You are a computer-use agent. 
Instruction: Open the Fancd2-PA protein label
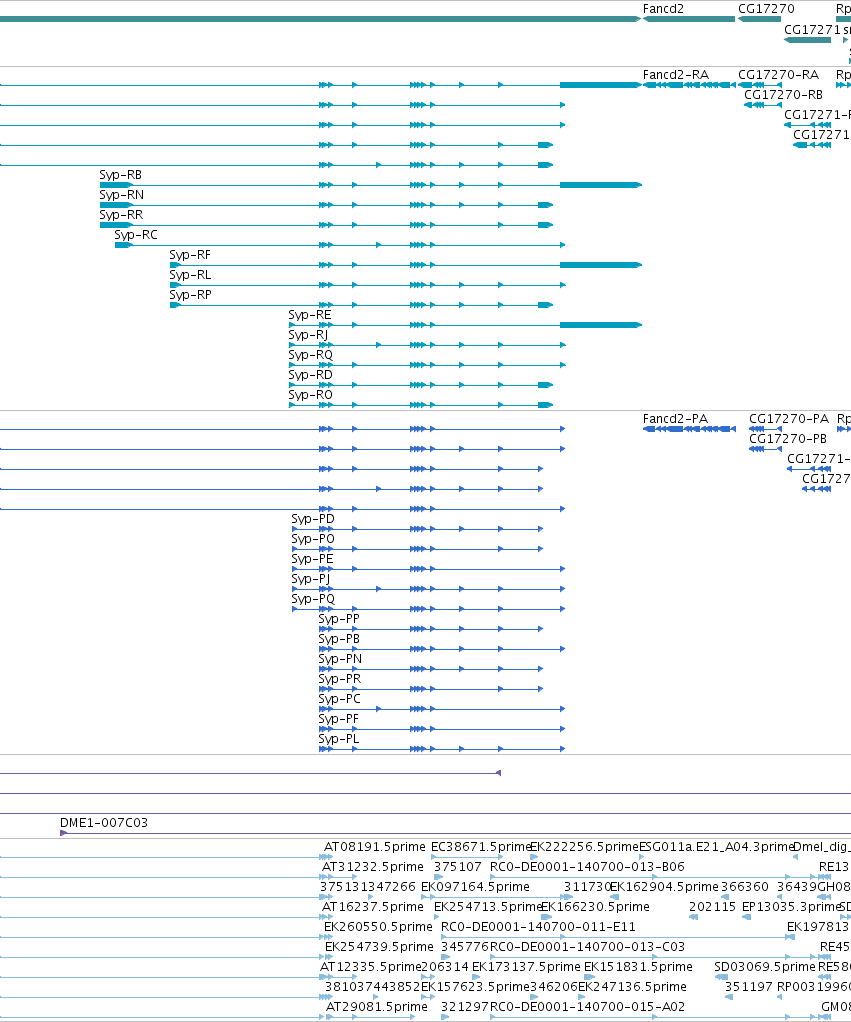tap(675, 419)
